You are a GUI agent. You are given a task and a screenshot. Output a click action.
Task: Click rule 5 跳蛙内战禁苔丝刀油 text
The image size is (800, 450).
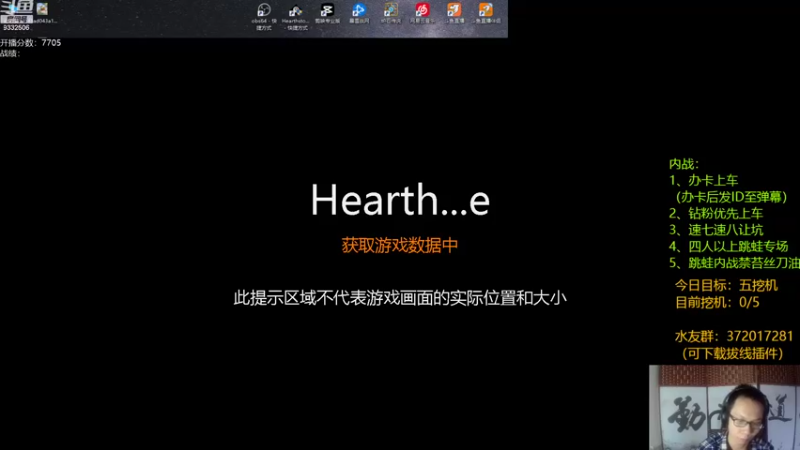734,263
